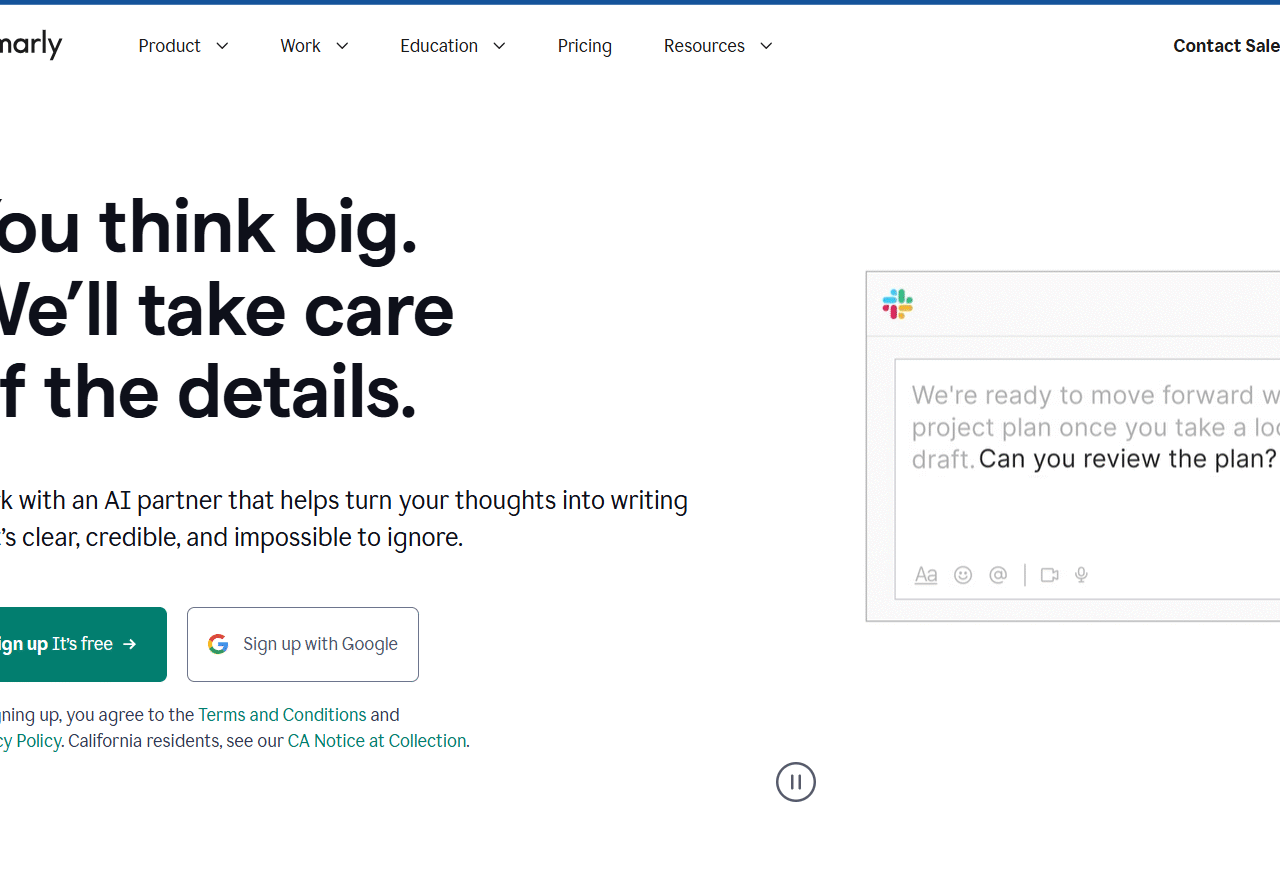View the CA Notice at Collection
This screenshot has width=1280, height=874.
(x=377, y=741)
